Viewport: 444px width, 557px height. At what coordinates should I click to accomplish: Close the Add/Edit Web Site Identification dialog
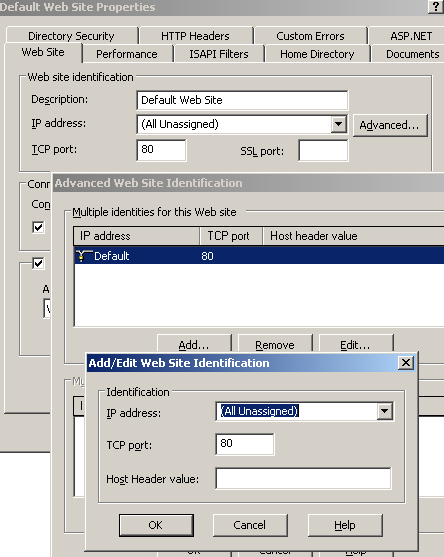[406, 363]
